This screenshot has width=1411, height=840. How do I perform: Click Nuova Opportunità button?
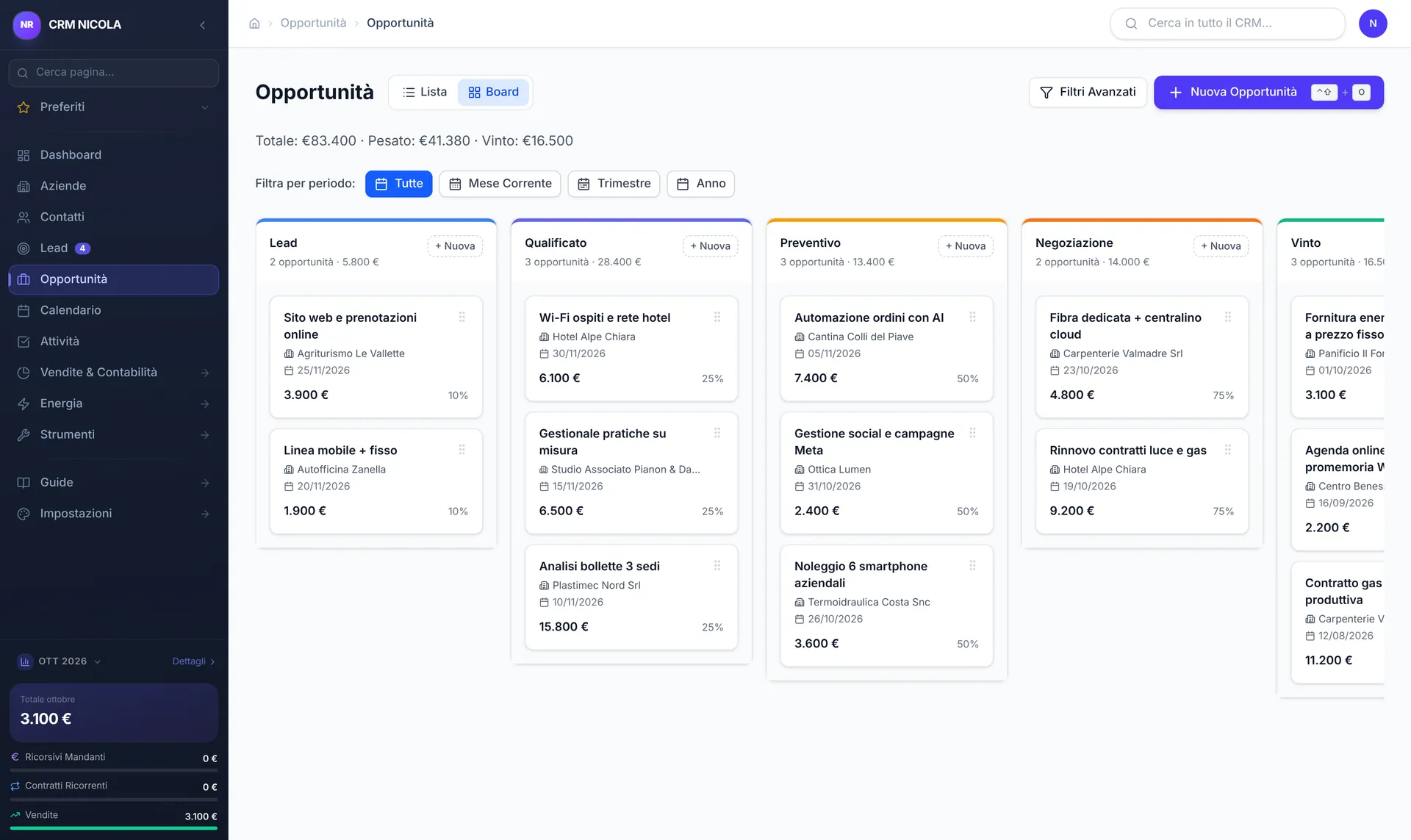(1268, 93)
